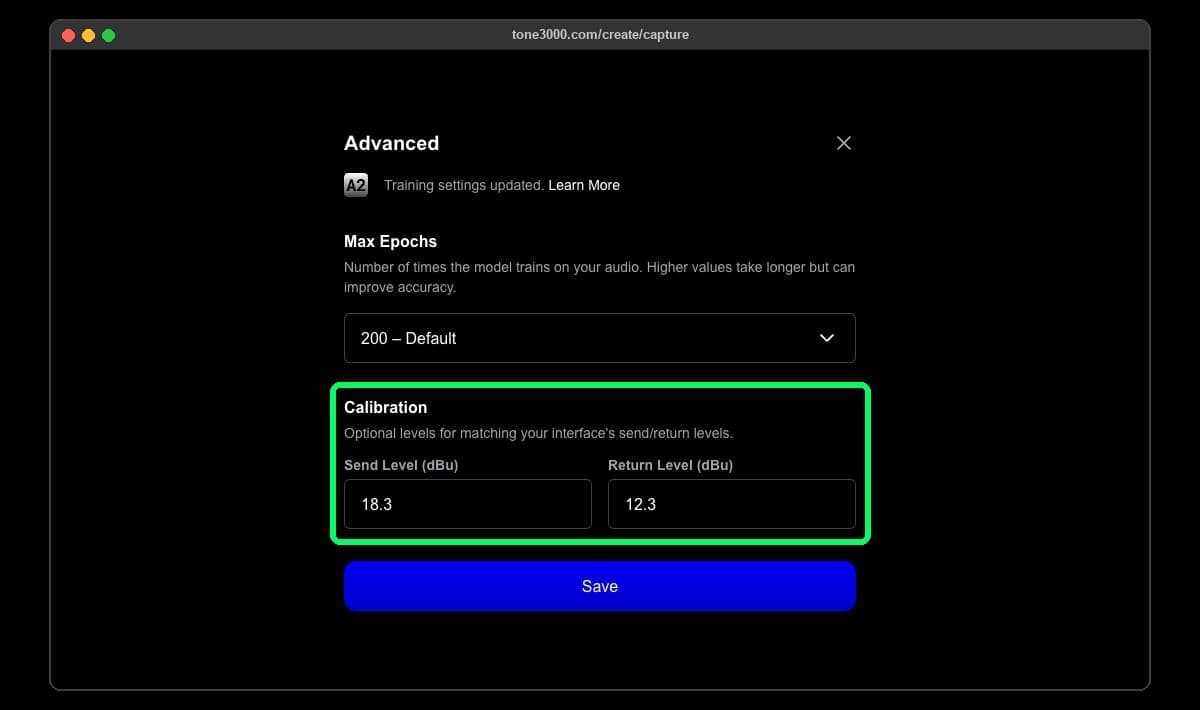
Task: Click the Send Level (dBu) label
Action: click(x=401, y=465)
